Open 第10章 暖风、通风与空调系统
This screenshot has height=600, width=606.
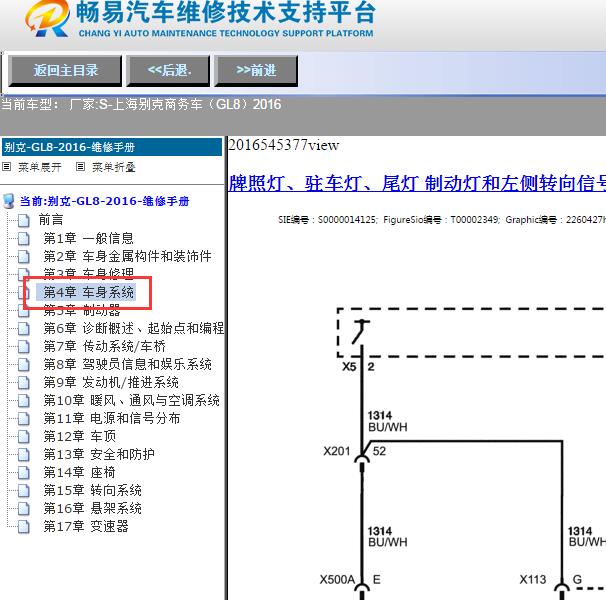coord(131,401)
